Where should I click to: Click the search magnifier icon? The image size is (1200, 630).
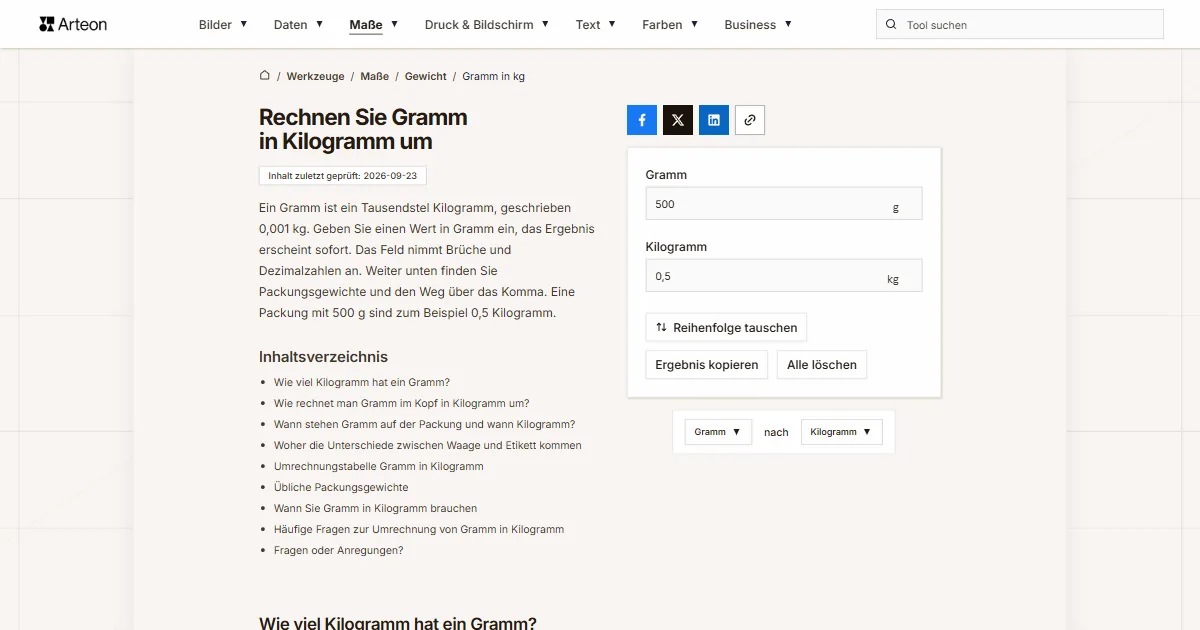(890, 25)
